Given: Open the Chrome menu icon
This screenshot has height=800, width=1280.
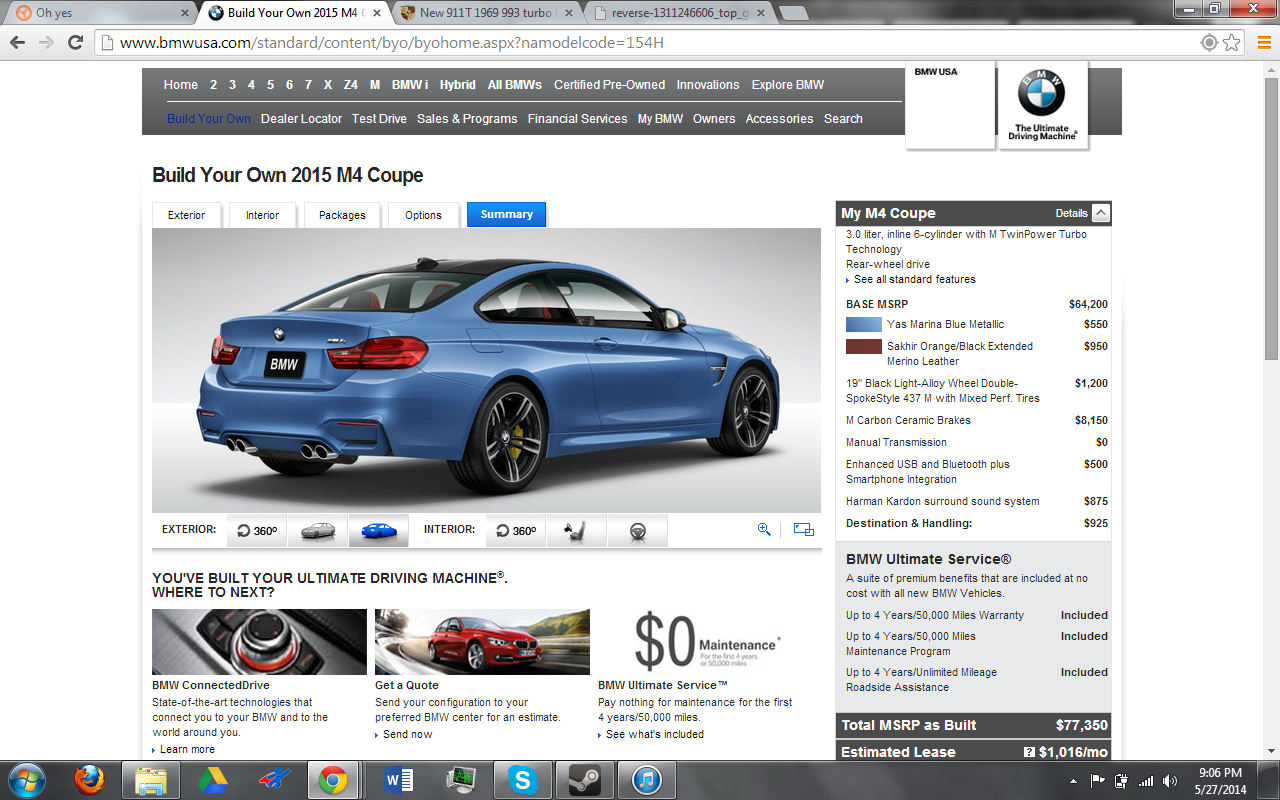Looking at the screenshot, I should click(x=1262, y=43).
